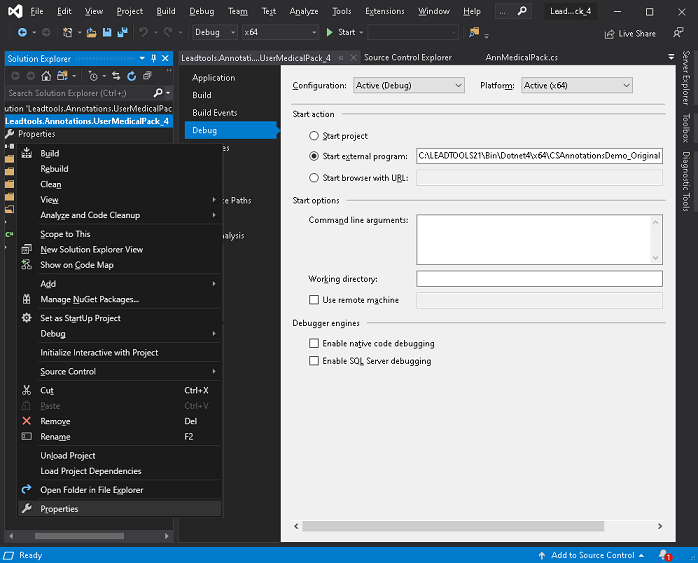Enable SQL Server debugging checkbox
This screenshot has width=698, height=563.
click(x=314, y=361)
